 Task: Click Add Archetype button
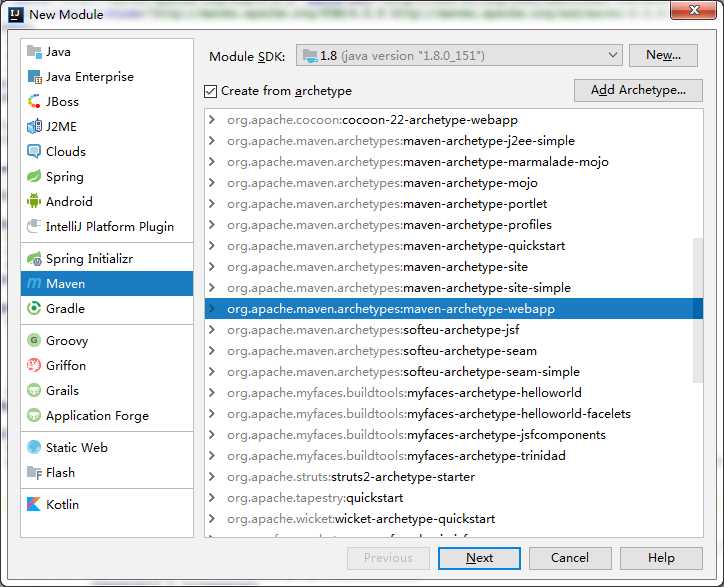point(639,90)
